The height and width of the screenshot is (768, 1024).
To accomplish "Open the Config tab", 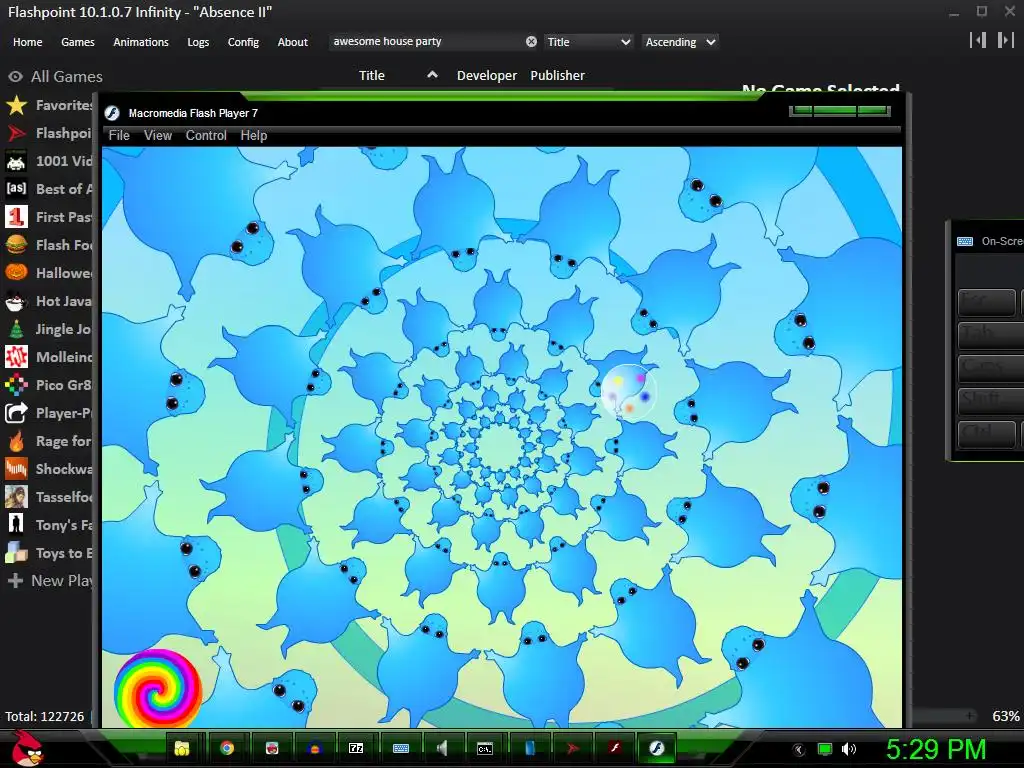I will (x=243, y=42).
